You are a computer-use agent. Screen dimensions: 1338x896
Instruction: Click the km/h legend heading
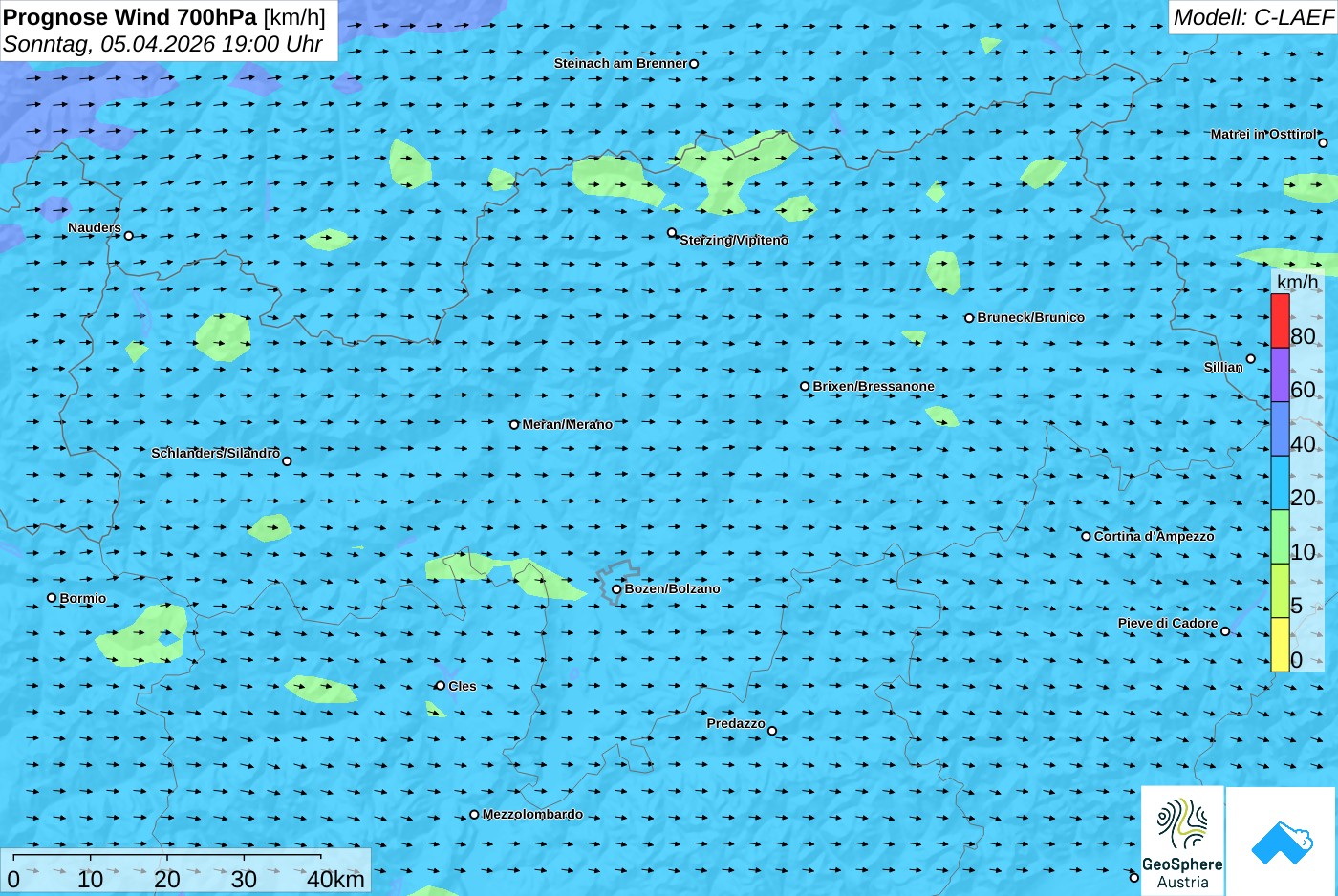click(1297, 282)
